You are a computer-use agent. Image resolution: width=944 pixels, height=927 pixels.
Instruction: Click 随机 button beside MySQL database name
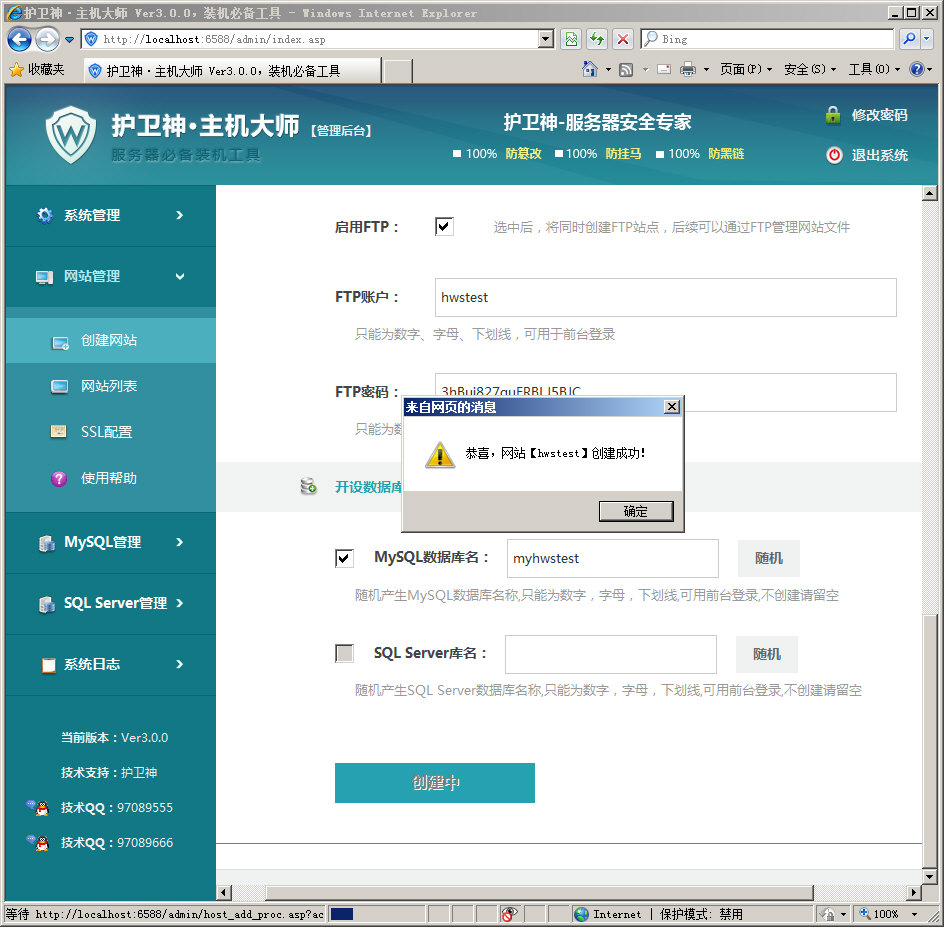(x=769, y=559)
